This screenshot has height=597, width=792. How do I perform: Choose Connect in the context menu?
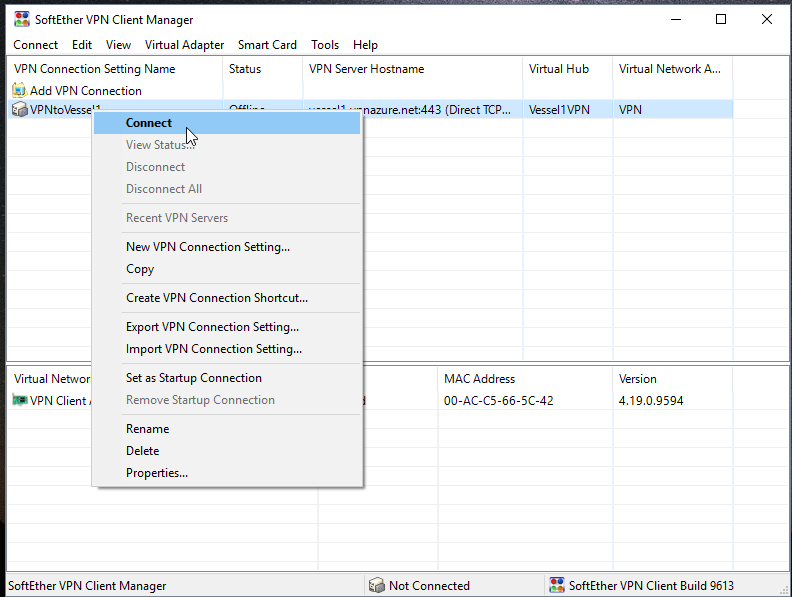click(x=227, y=123)
